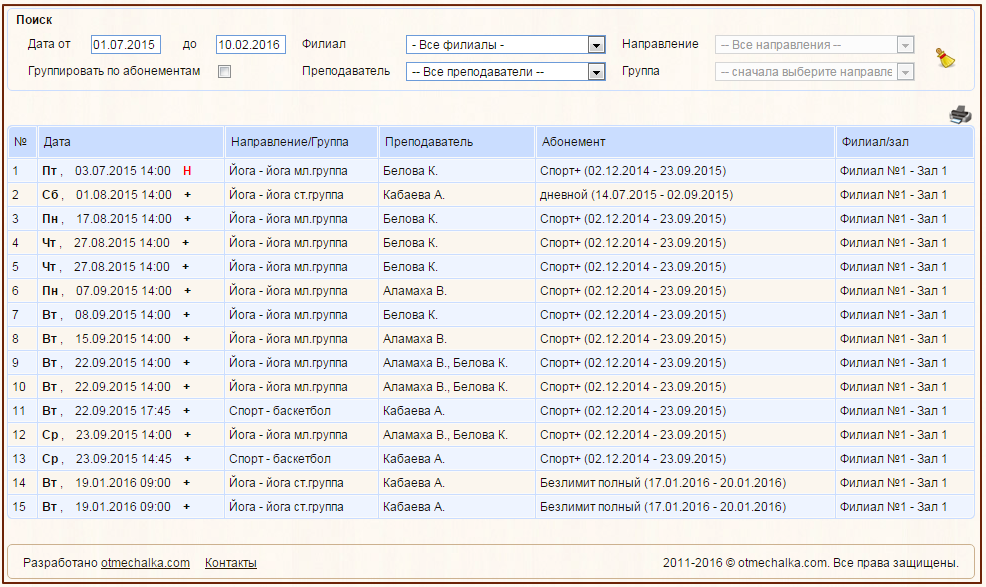Click 'Кабаева А.' in row 2
Viewport: 986px width, 587px height.
[x=414, y=195]
